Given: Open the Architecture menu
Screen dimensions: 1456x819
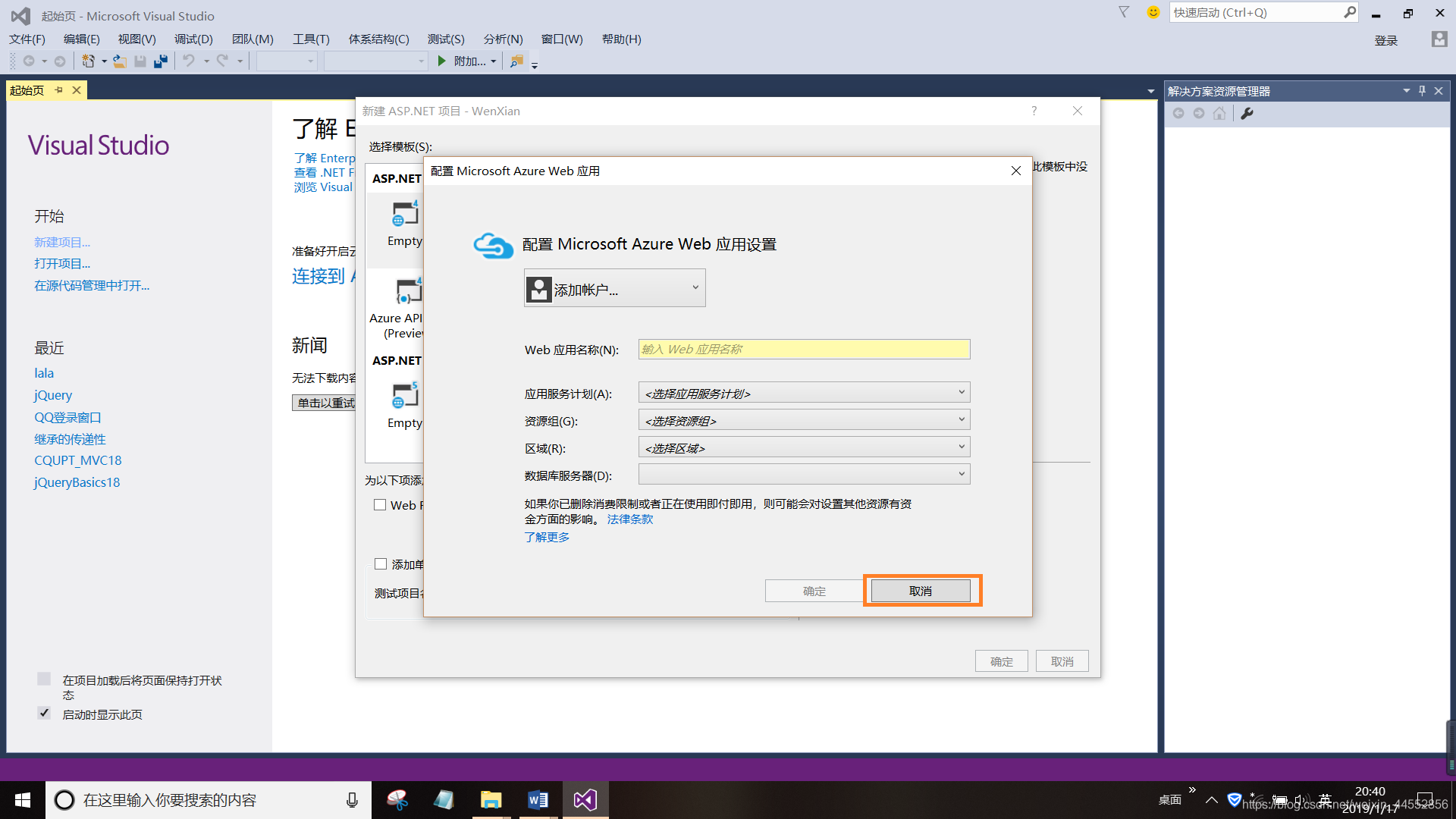Looking at the screenshot, I should [x=378, y=39].
